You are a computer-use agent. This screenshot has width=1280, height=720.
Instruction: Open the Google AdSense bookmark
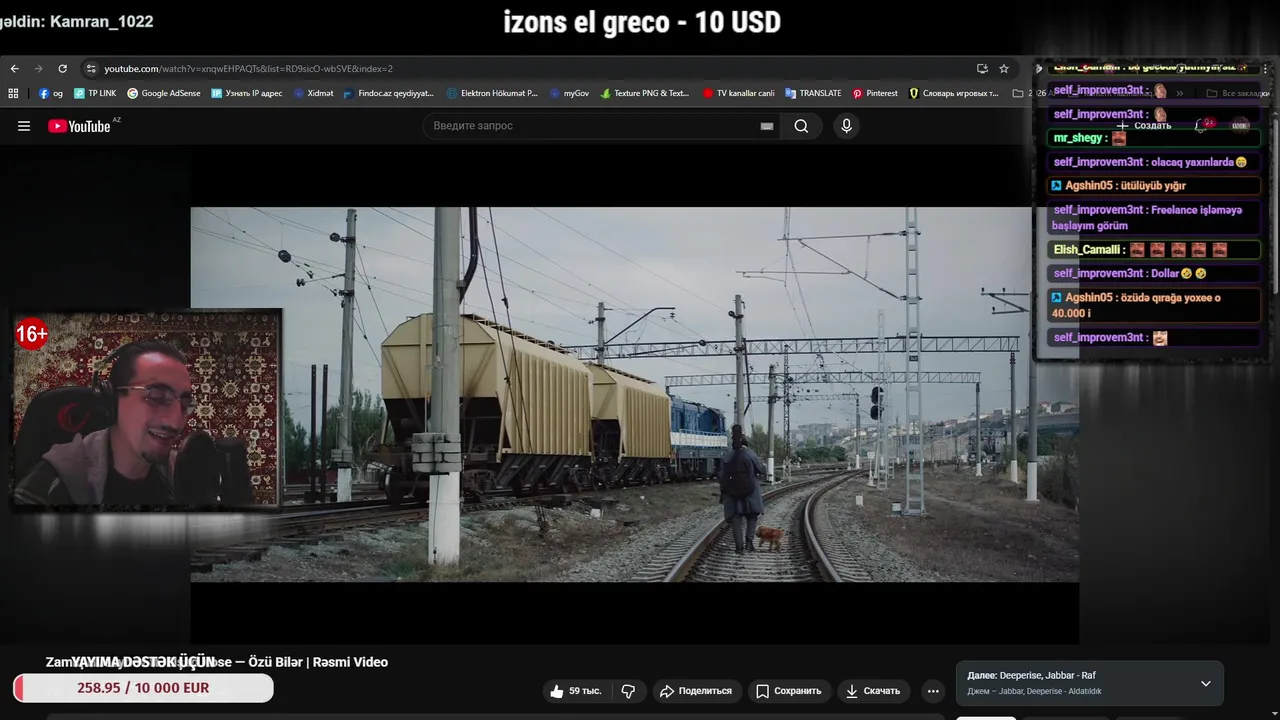163,93
